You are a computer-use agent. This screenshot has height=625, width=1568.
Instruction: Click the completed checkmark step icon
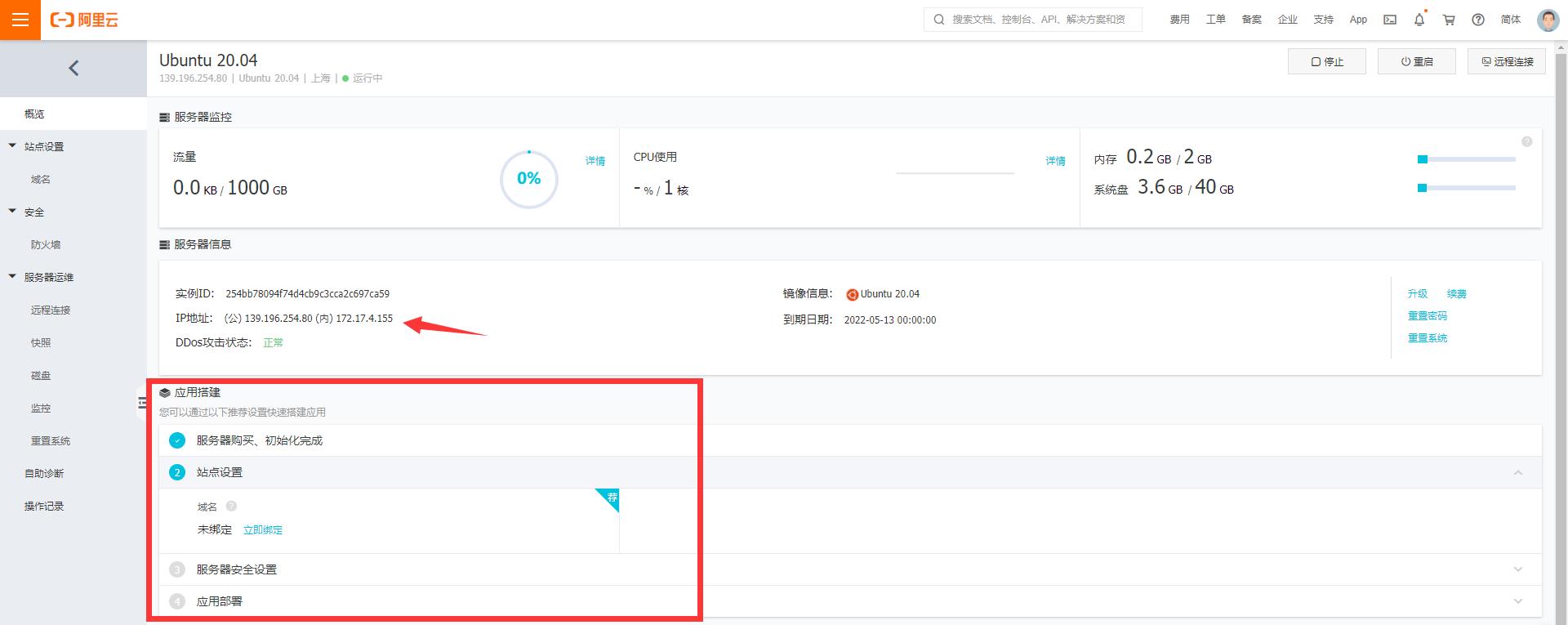coord(177,440)
